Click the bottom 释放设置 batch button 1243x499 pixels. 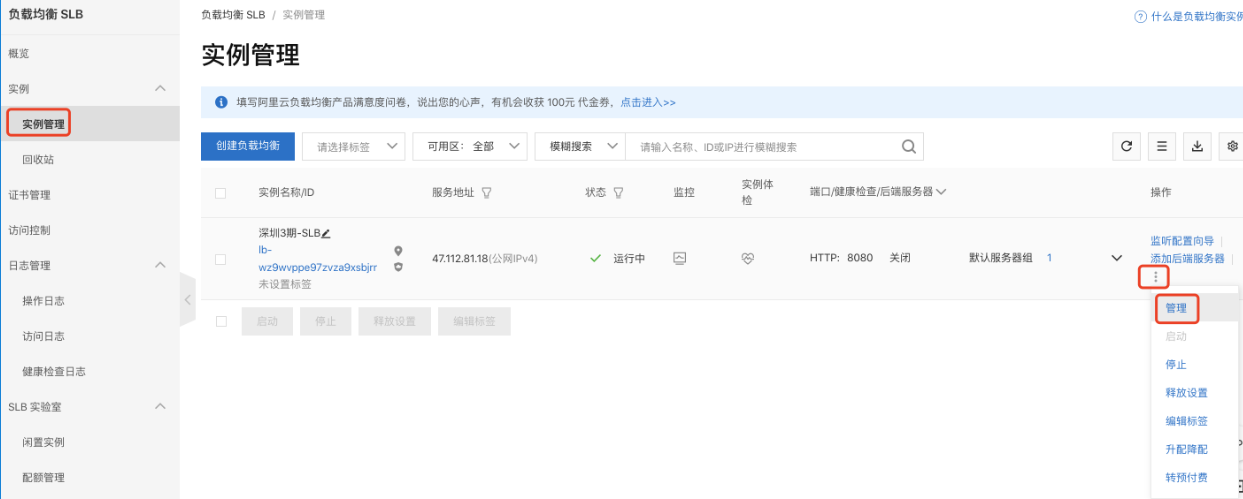395,321
